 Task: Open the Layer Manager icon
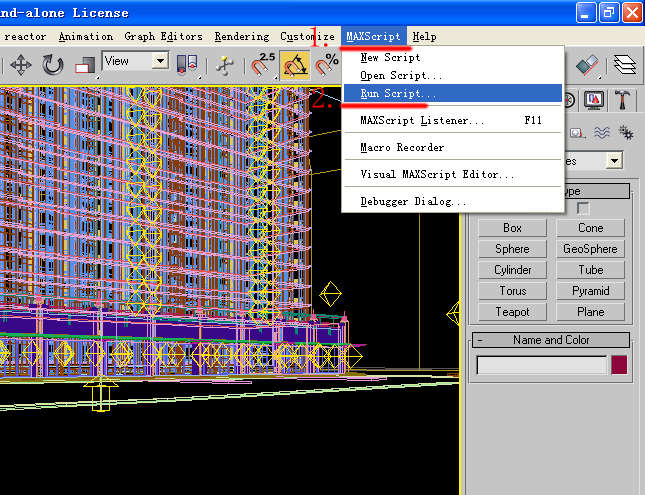click(625, 65)
